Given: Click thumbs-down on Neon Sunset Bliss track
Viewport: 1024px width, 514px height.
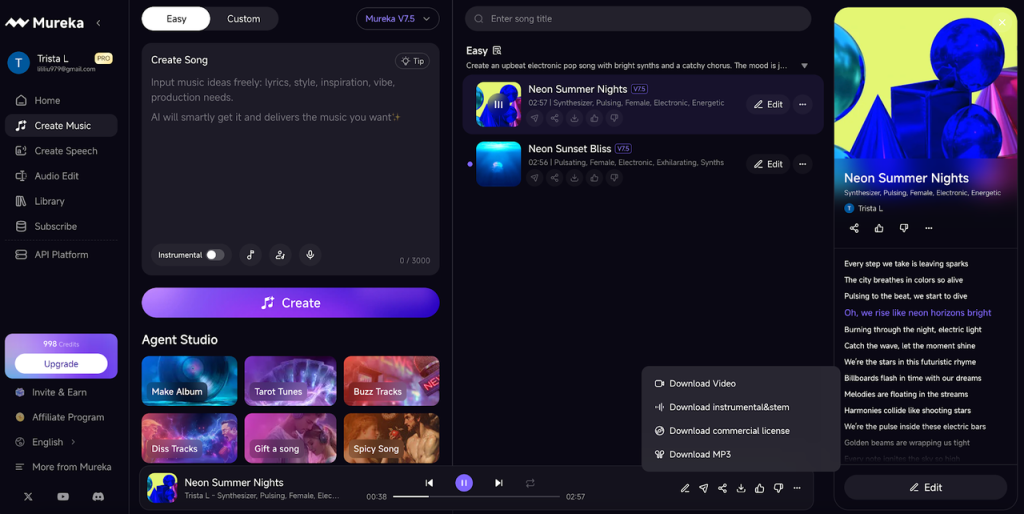Looking at the screenshot, I should [614, 178].
